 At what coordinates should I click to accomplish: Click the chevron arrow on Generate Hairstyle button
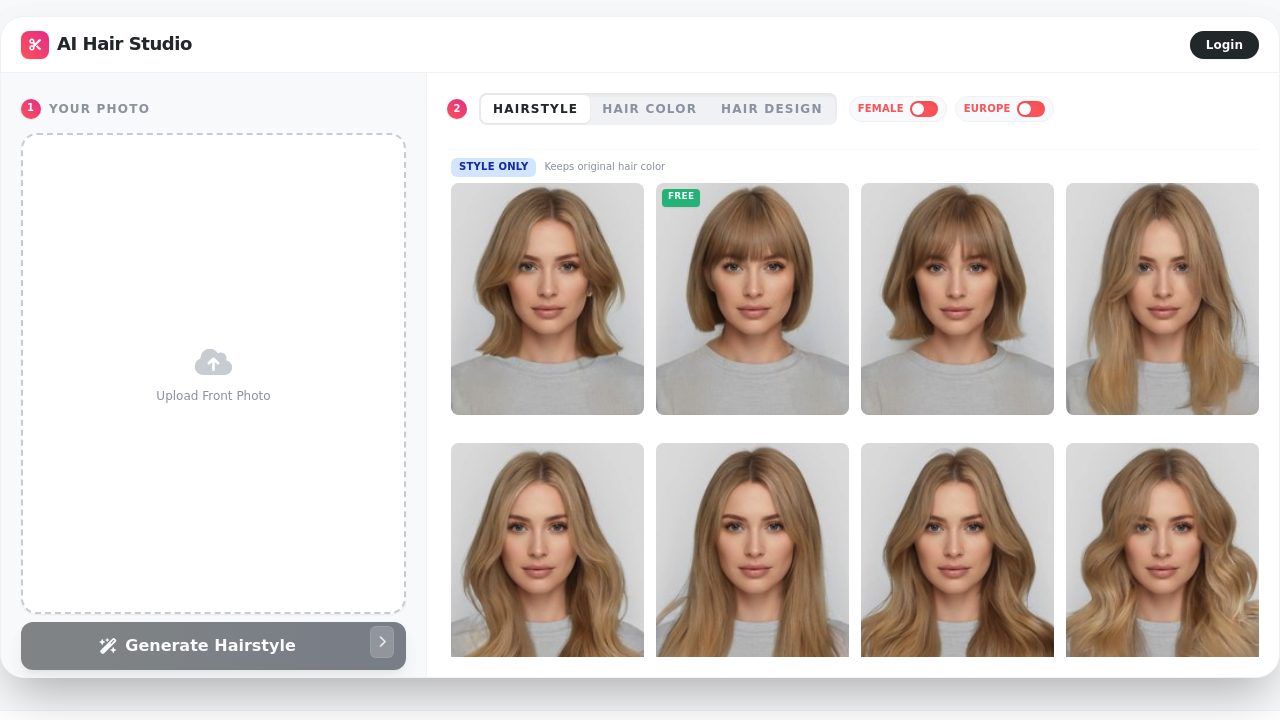pos(382,642)
